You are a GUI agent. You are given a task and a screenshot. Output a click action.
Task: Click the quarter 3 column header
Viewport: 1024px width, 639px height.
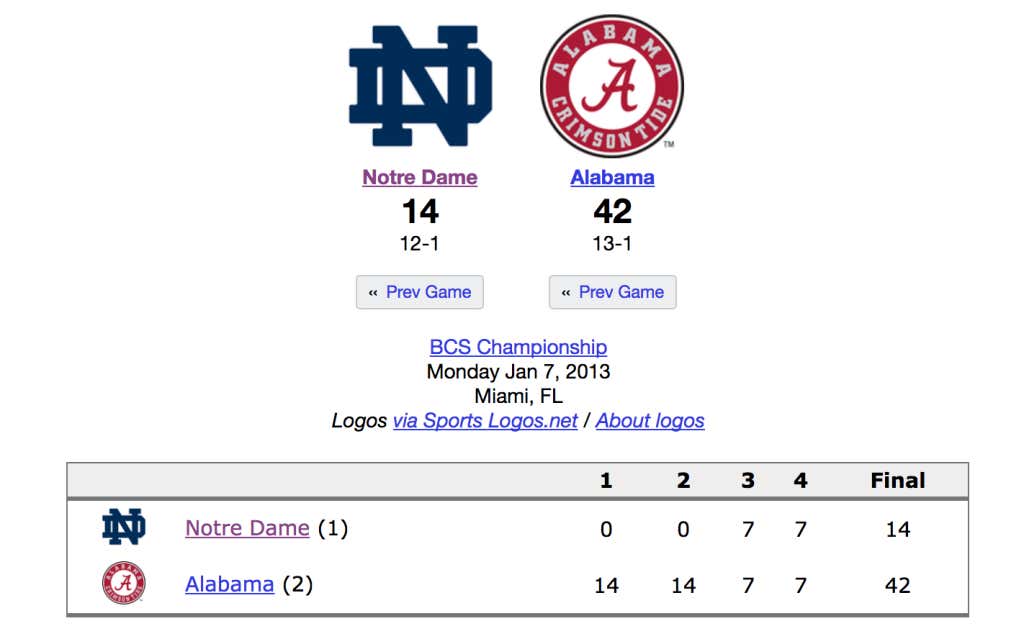tap(748, 481)
